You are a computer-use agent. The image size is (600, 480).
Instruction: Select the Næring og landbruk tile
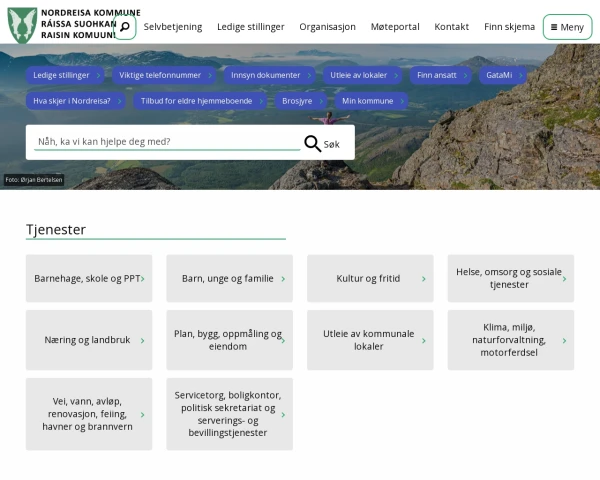pyautogui.click(x=89, y=340)
